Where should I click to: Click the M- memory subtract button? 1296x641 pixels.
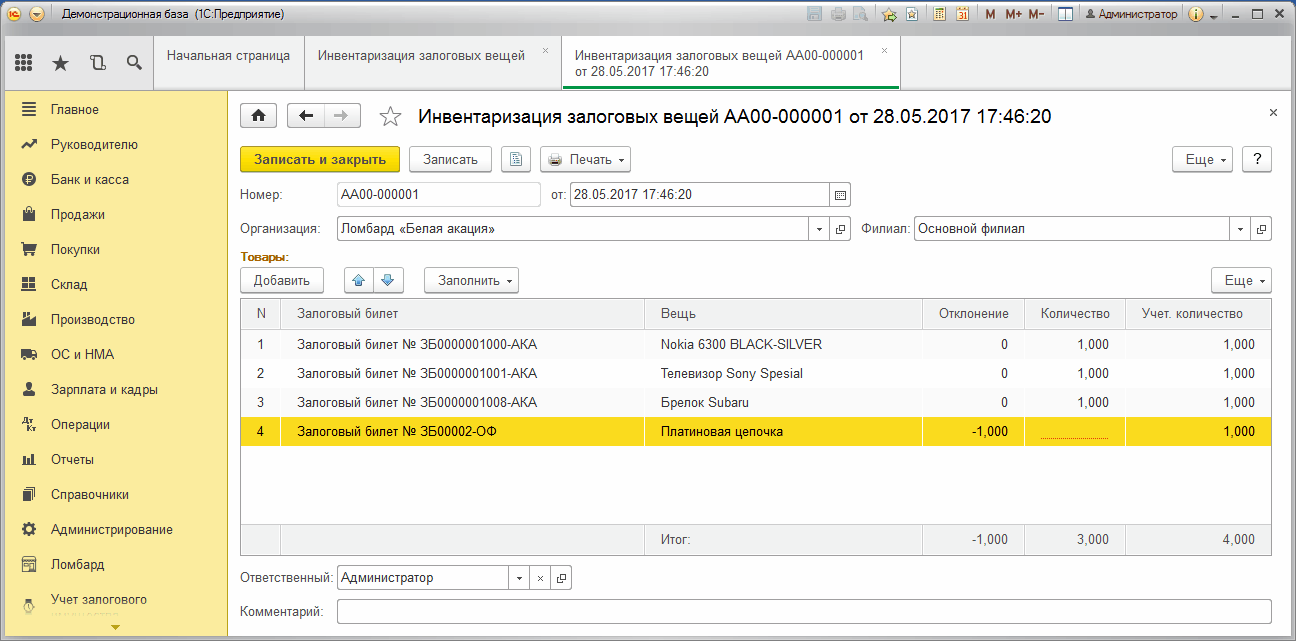1036,14
